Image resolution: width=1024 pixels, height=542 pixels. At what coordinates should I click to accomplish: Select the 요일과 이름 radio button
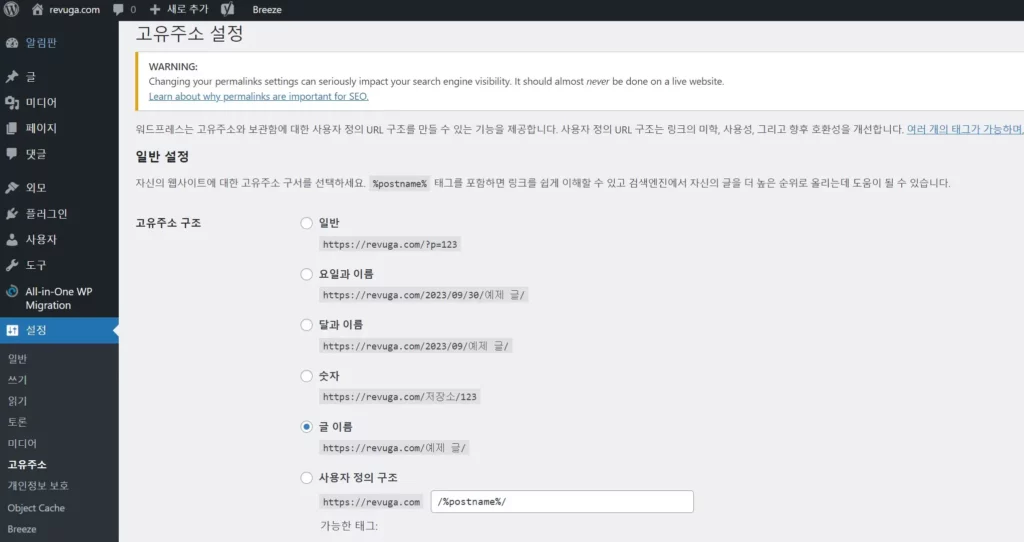pyautogui.click(x=306, y=274)
